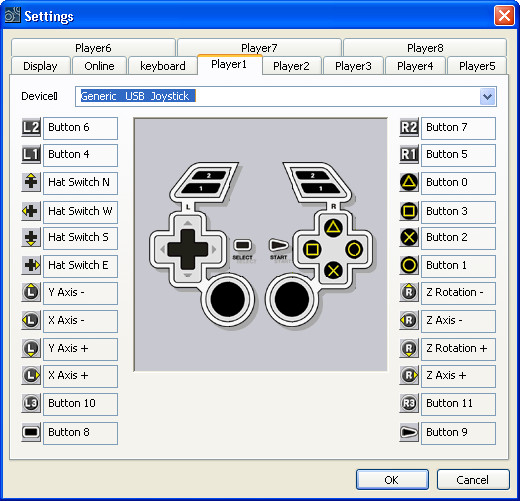
Task: Click the L1 shoulder icon
Action: [x=31, y=154]
